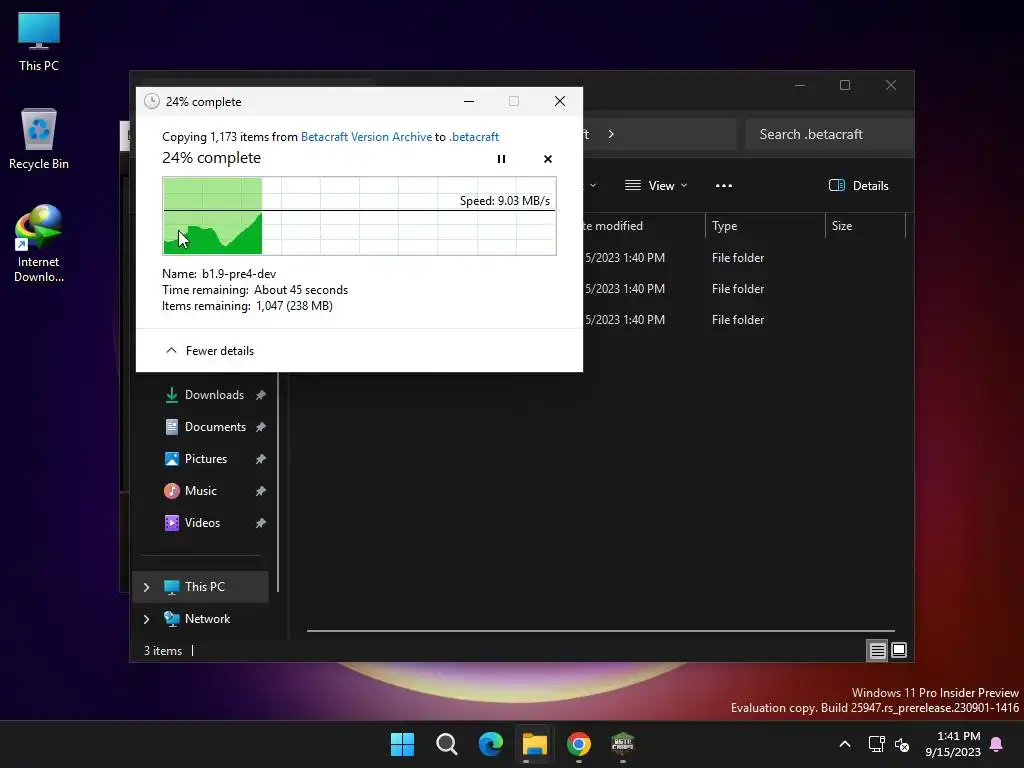Click the address bar breadcrumb chevron
1024x768 pixels.
point(611,134)
